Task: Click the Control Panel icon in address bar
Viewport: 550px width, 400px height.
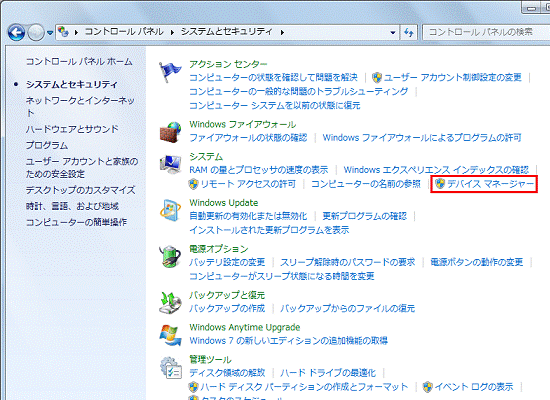Action: (x=63, y=32)
